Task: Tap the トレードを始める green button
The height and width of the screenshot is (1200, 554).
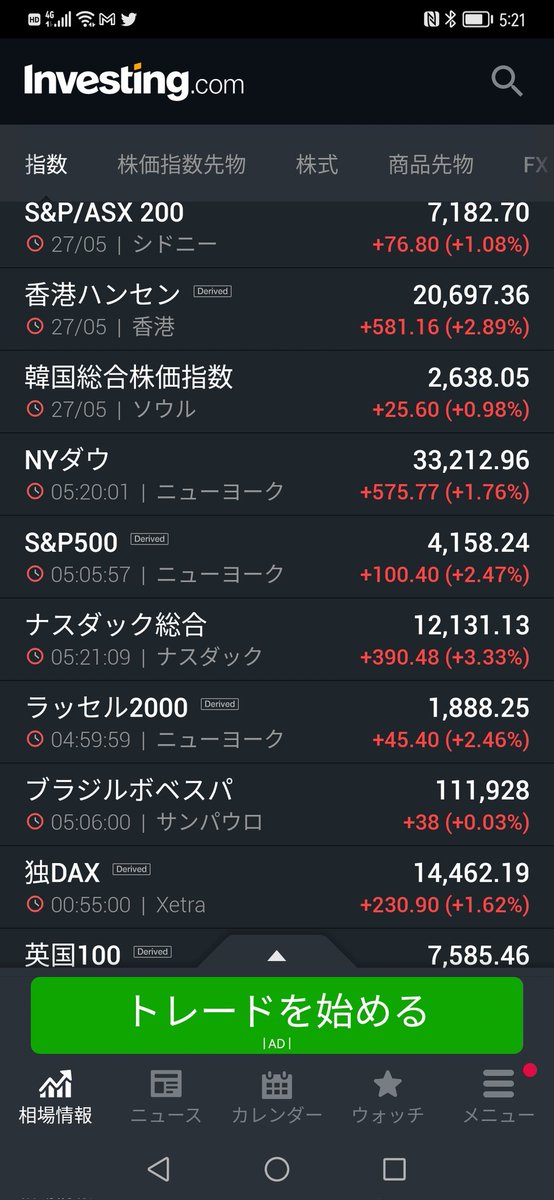Action: 277,1015
